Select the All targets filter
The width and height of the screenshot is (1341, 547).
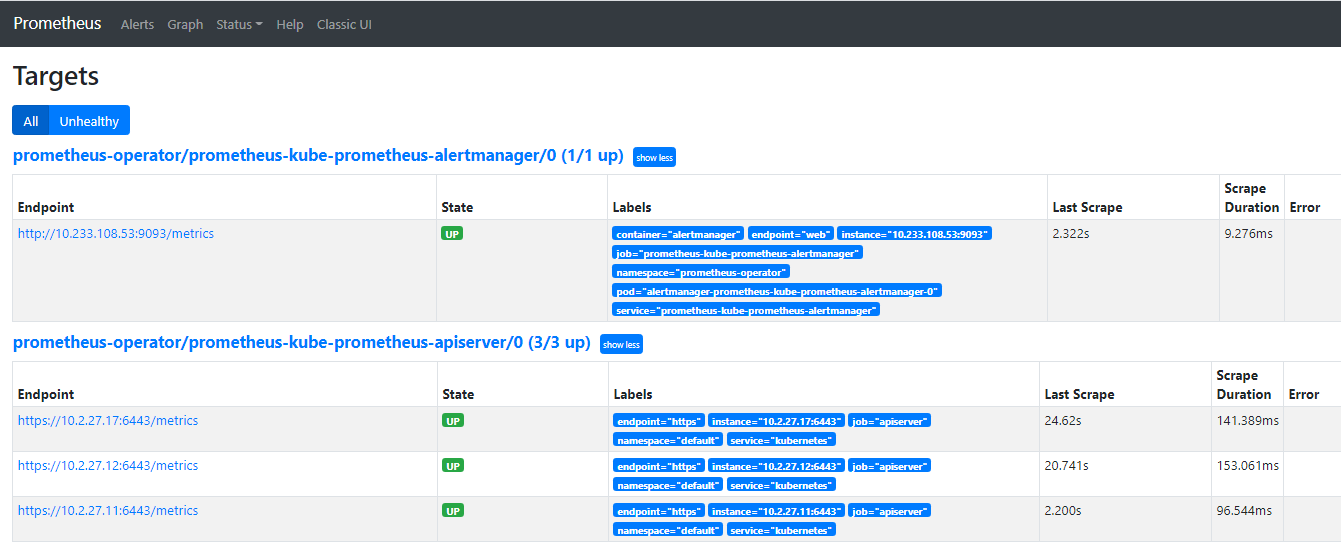coord(31,121)
